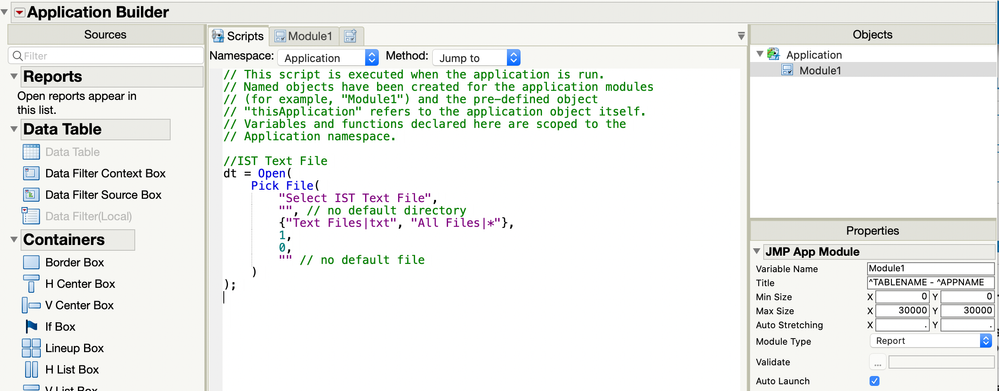999x391 pixels.
Task: Click the Application icon in Objects tree
Action: pos(773,55)
